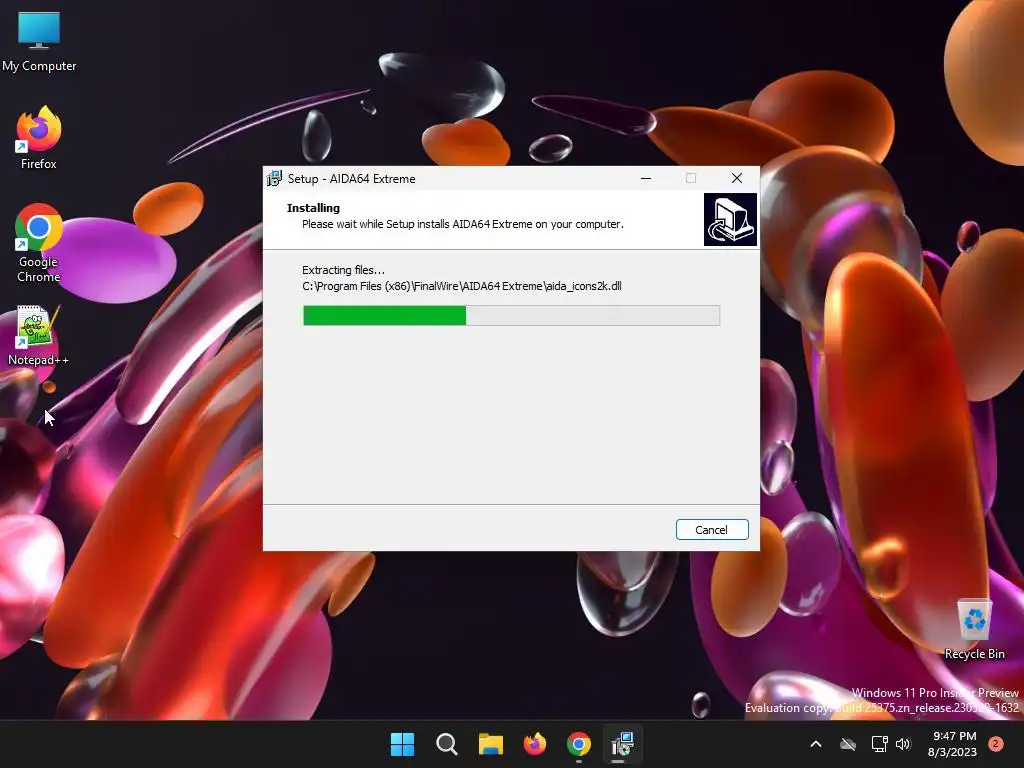The width and height of the screenshot is (1024, 768).
Task: Click the 'Setup - AIDA64 Extreme' title
Action: point(351,179)
